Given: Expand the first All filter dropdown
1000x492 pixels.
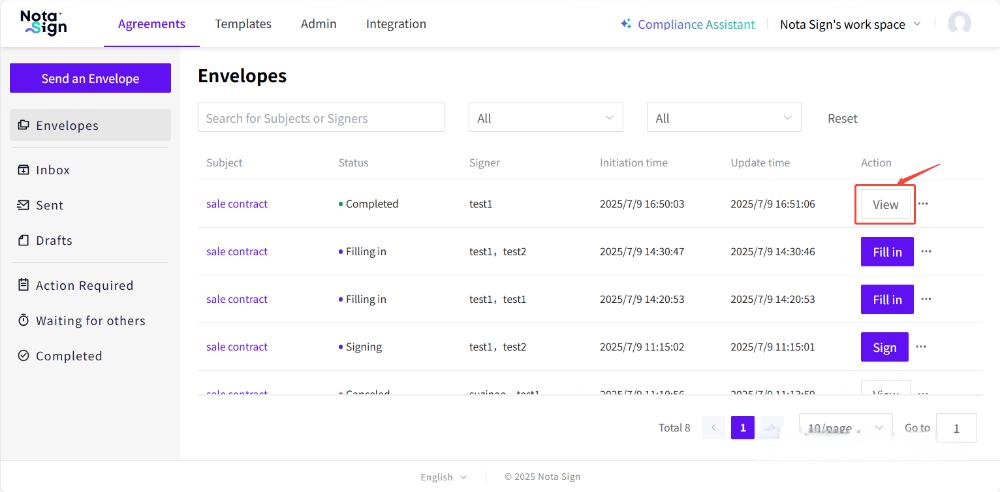Looking at the screenshot, I should pos(545,118).
